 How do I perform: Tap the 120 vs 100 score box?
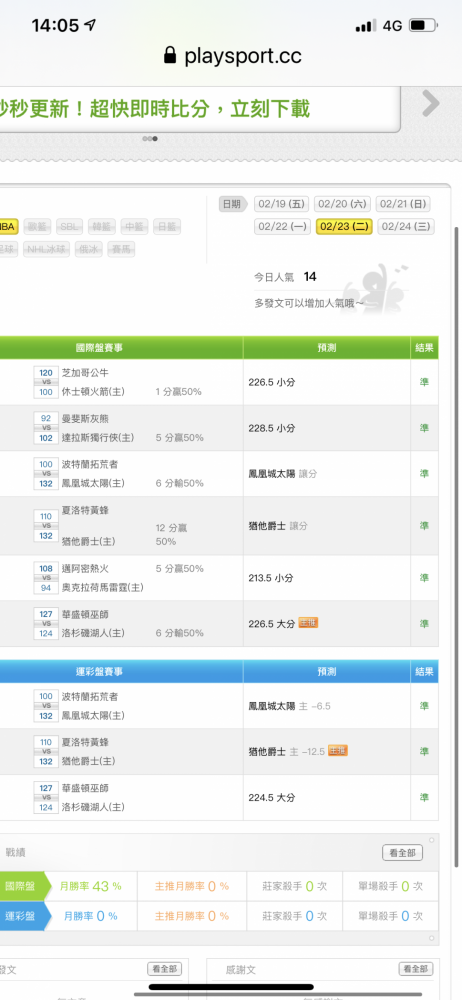click(46, 382)
